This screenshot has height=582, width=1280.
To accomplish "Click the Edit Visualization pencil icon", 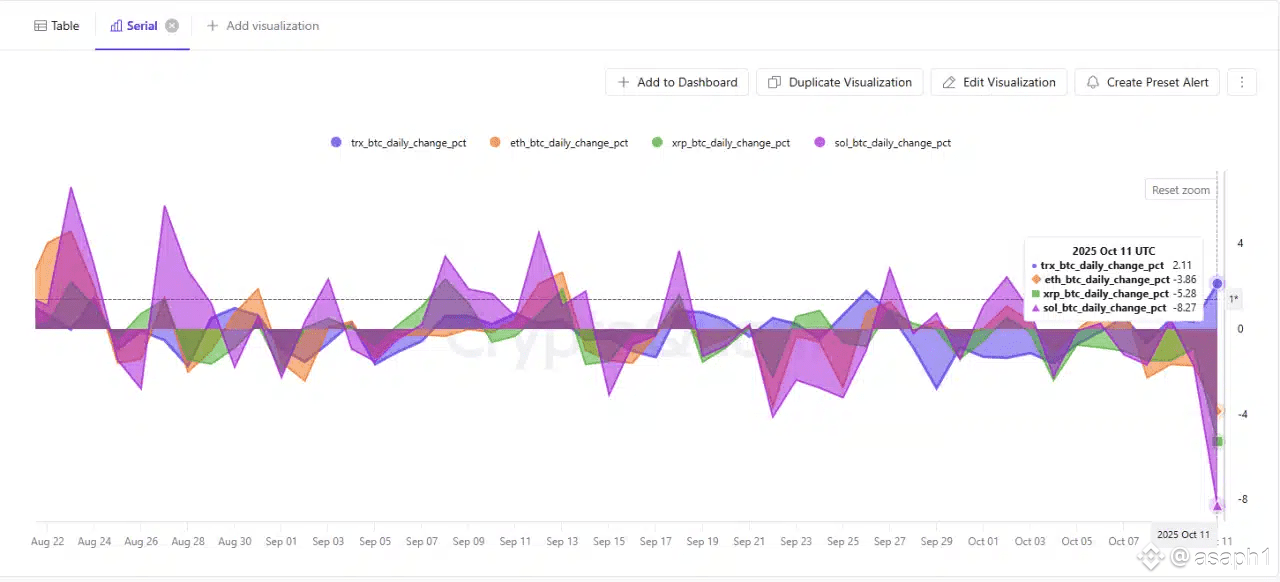I will (948, 82).
